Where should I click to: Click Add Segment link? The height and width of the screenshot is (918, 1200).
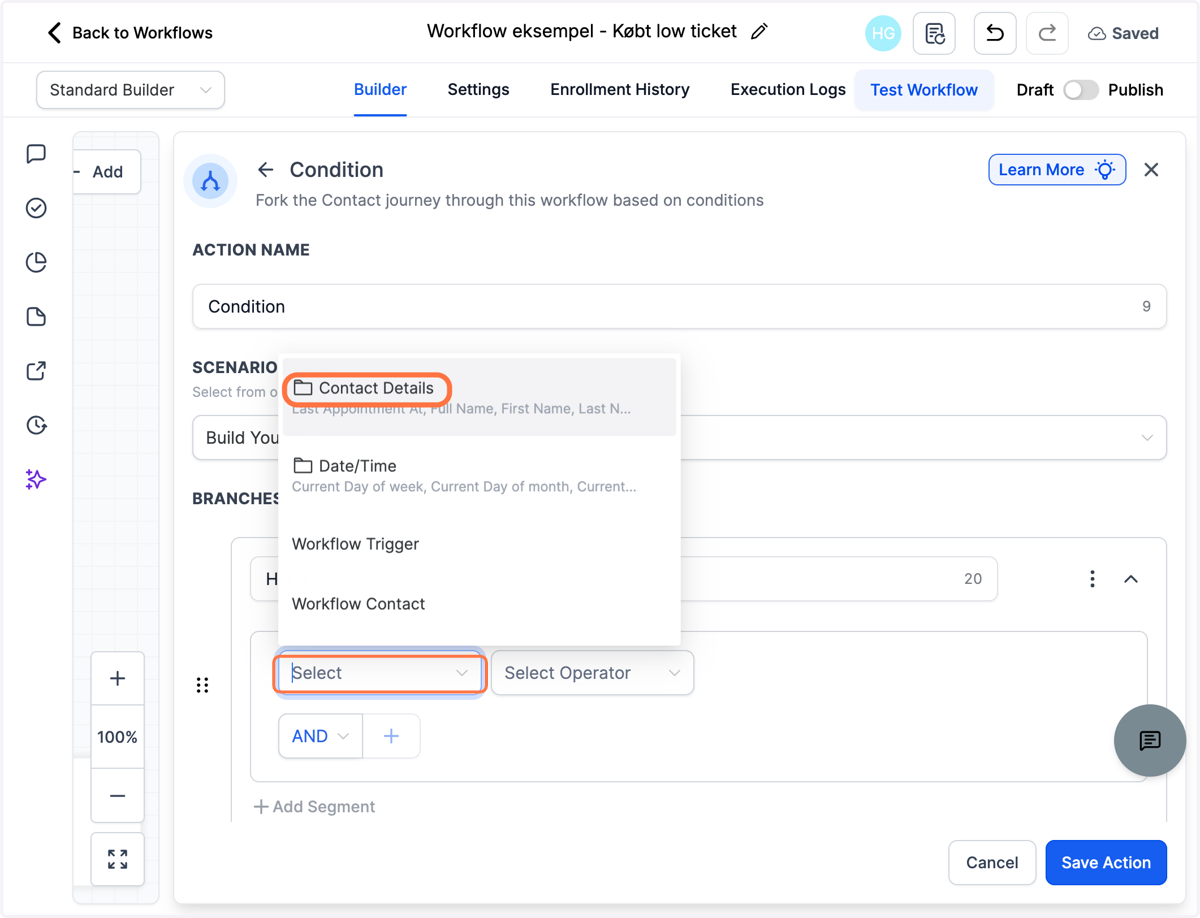[x=314, y=807]
